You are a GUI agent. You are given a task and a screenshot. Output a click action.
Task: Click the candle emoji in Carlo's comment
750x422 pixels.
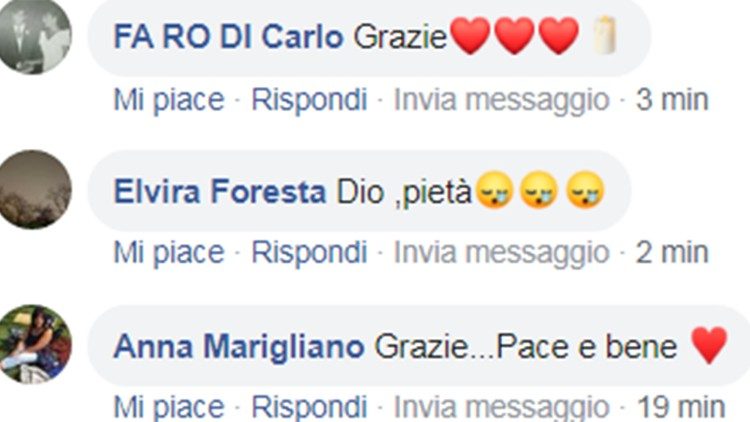click(x=605, y=34)
